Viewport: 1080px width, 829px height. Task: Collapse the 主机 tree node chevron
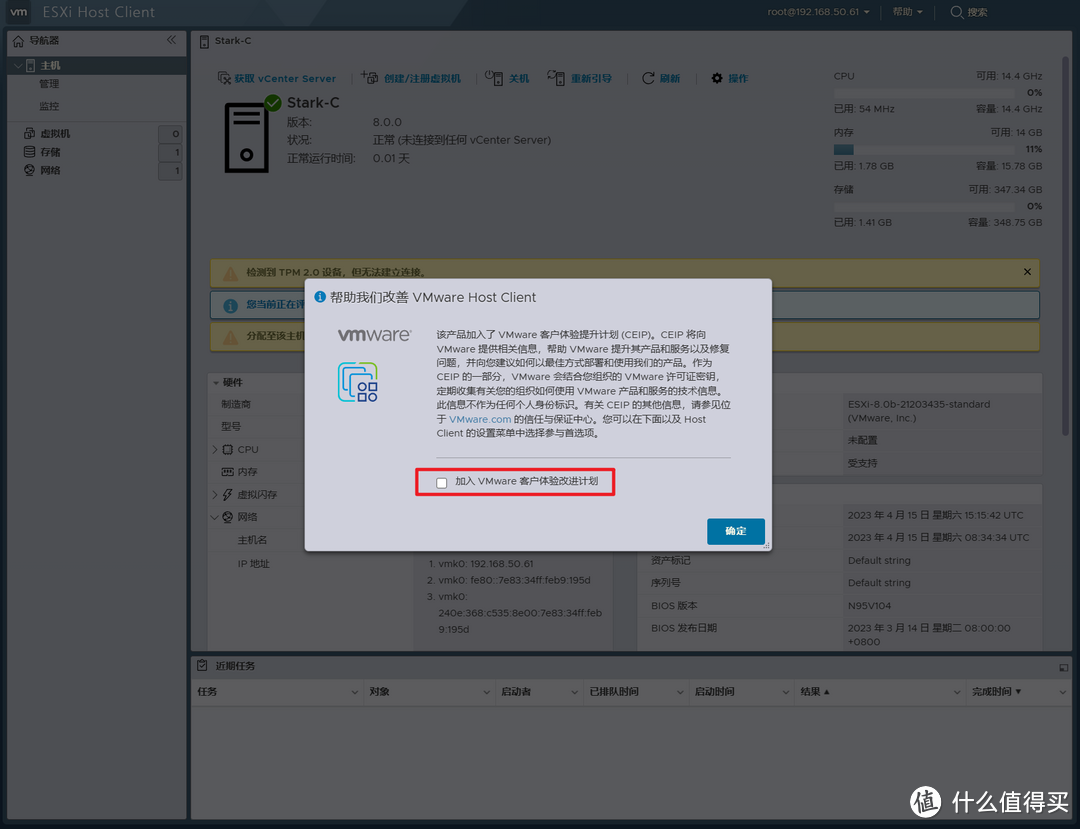pyautogui.click(x=18, y=65)
